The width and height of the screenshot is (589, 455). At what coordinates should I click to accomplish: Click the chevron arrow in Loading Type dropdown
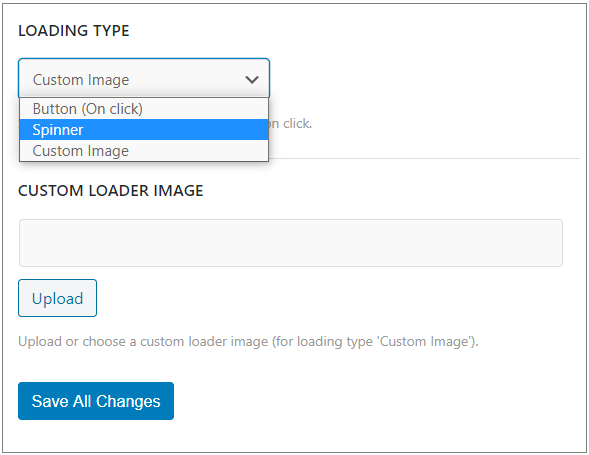click(x=252, y=80)
